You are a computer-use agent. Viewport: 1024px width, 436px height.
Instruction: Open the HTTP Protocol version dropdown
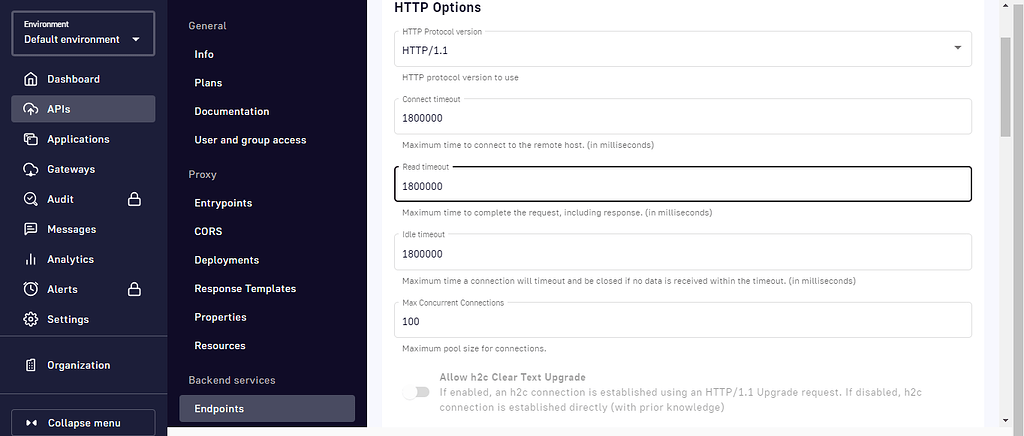pyautogui.click(x=682, y=48)
